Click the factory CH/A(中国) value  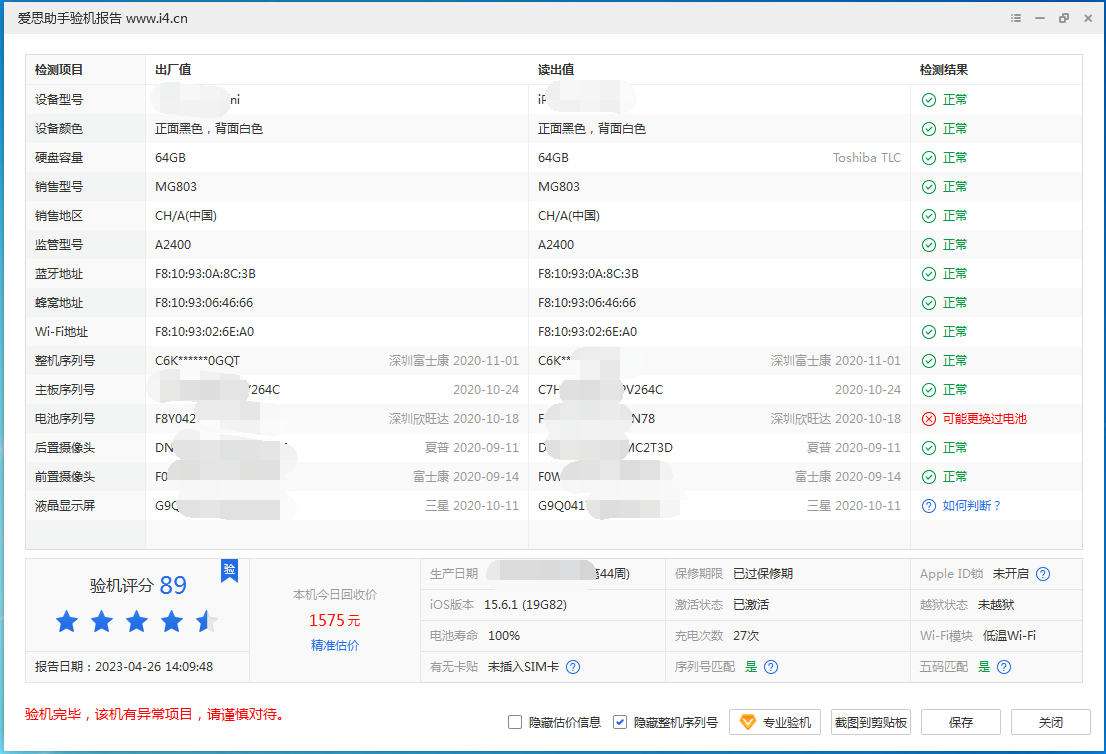coord(186,216)
